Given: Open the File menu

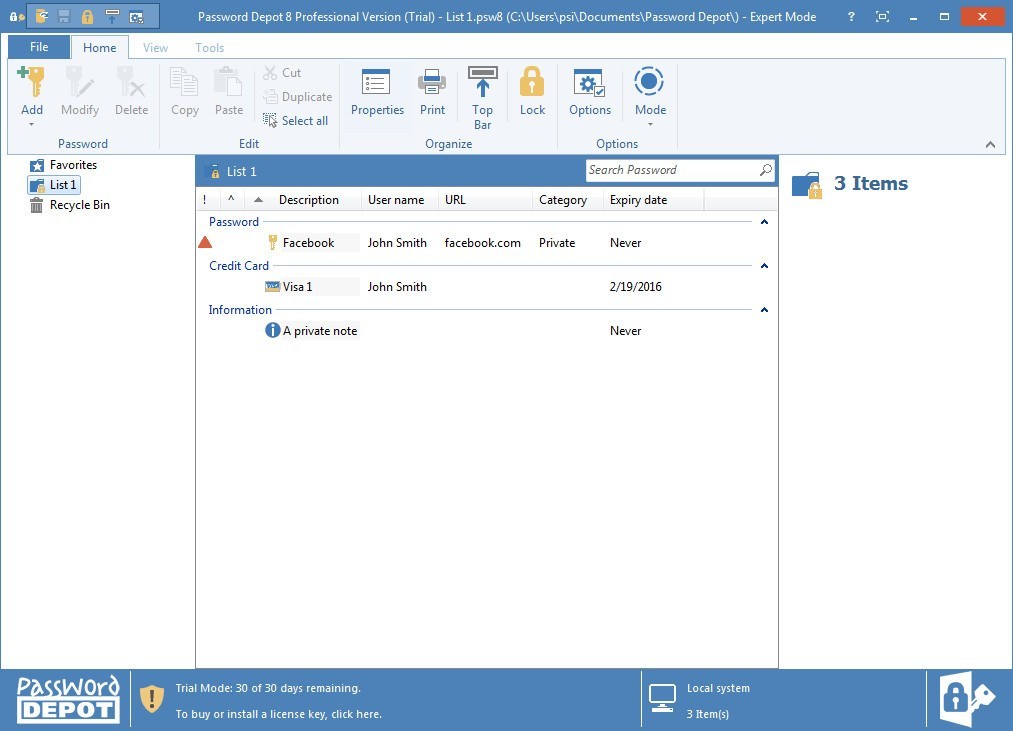Looking at the screenshot, I should [x=38, y=46].
